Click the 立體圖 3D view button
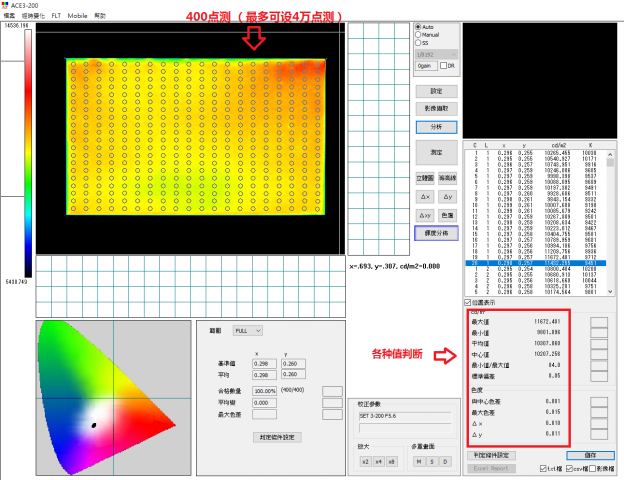Viewport: 624px width, 480px height. coord(423,177)
